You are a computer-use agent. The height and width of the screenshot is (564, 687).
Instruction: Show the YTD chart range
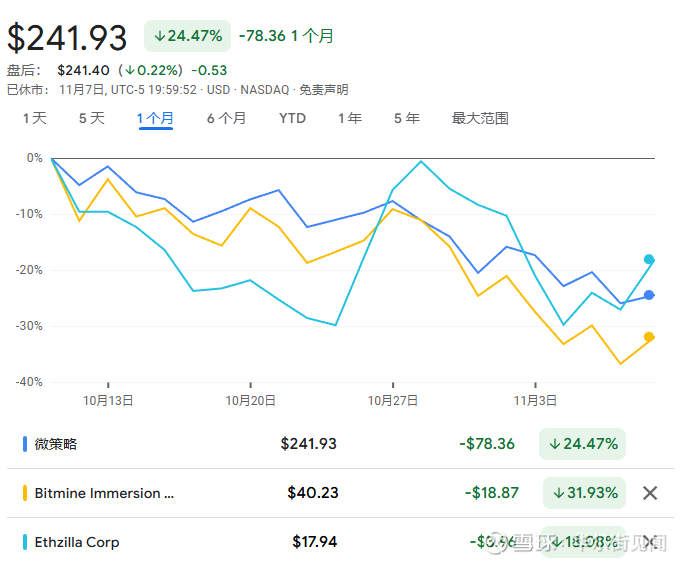click(292, 118)
